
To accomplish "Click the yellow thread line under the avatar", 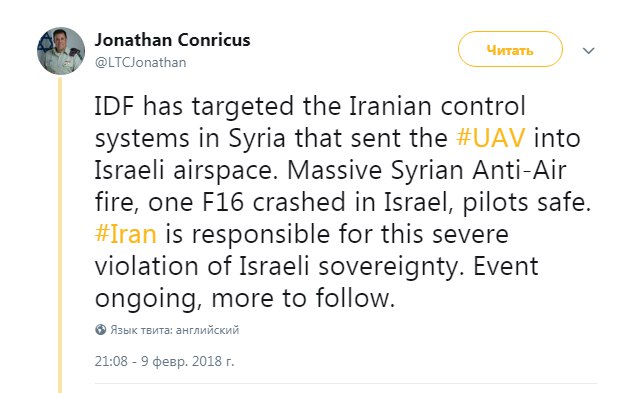I will click(60, 234).
